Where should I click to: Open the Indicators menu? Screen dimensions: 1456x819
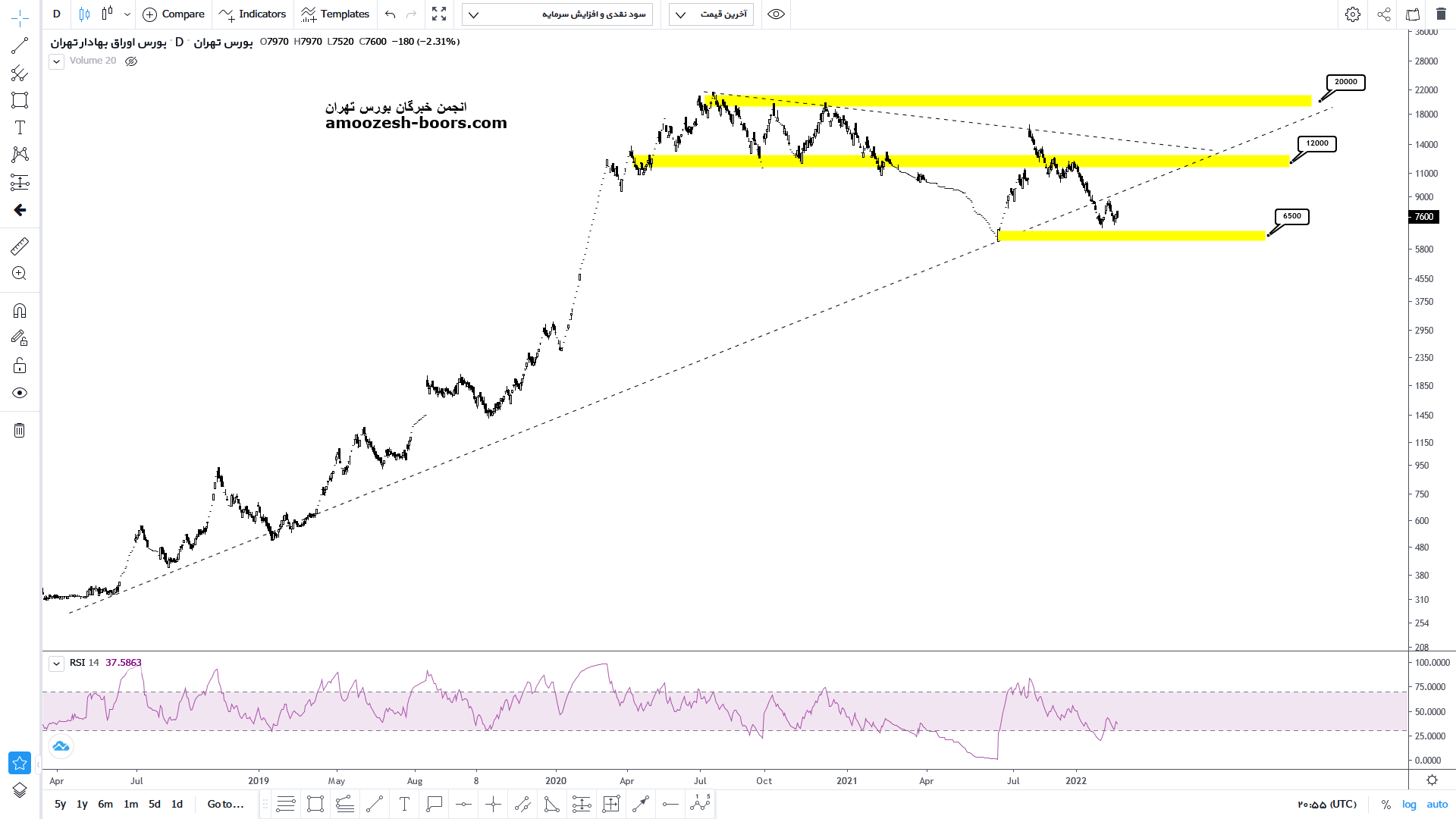pyautogui.click(x=253, y=14)
